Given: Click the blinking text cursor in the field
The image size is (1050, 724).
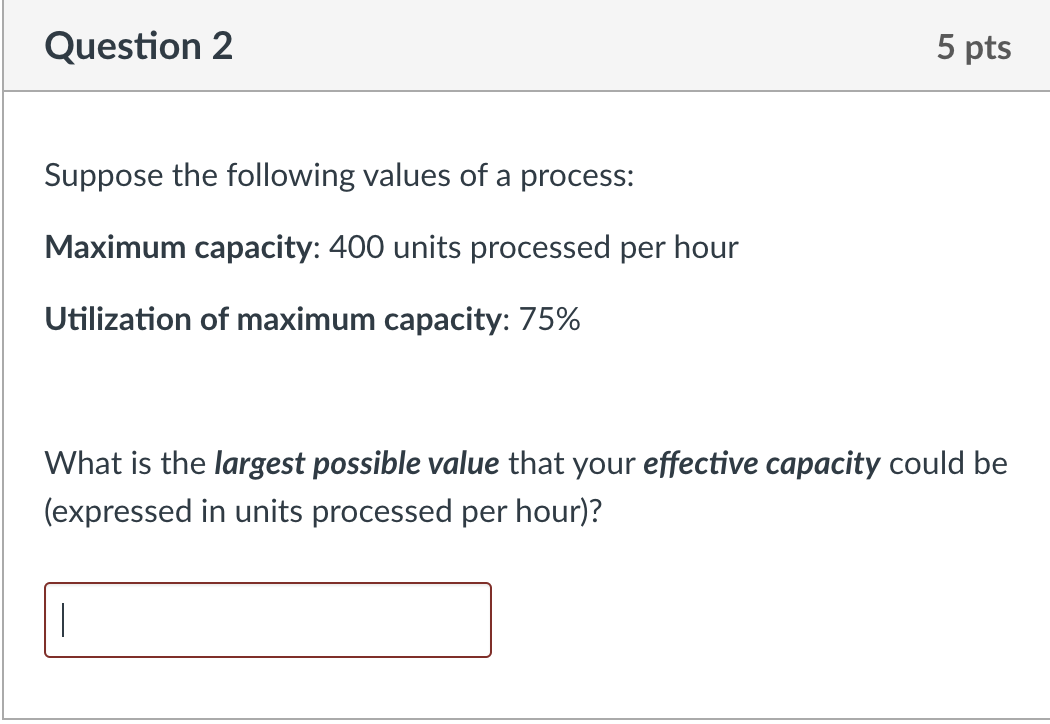Looking at the screenshot, I should 64,620.
